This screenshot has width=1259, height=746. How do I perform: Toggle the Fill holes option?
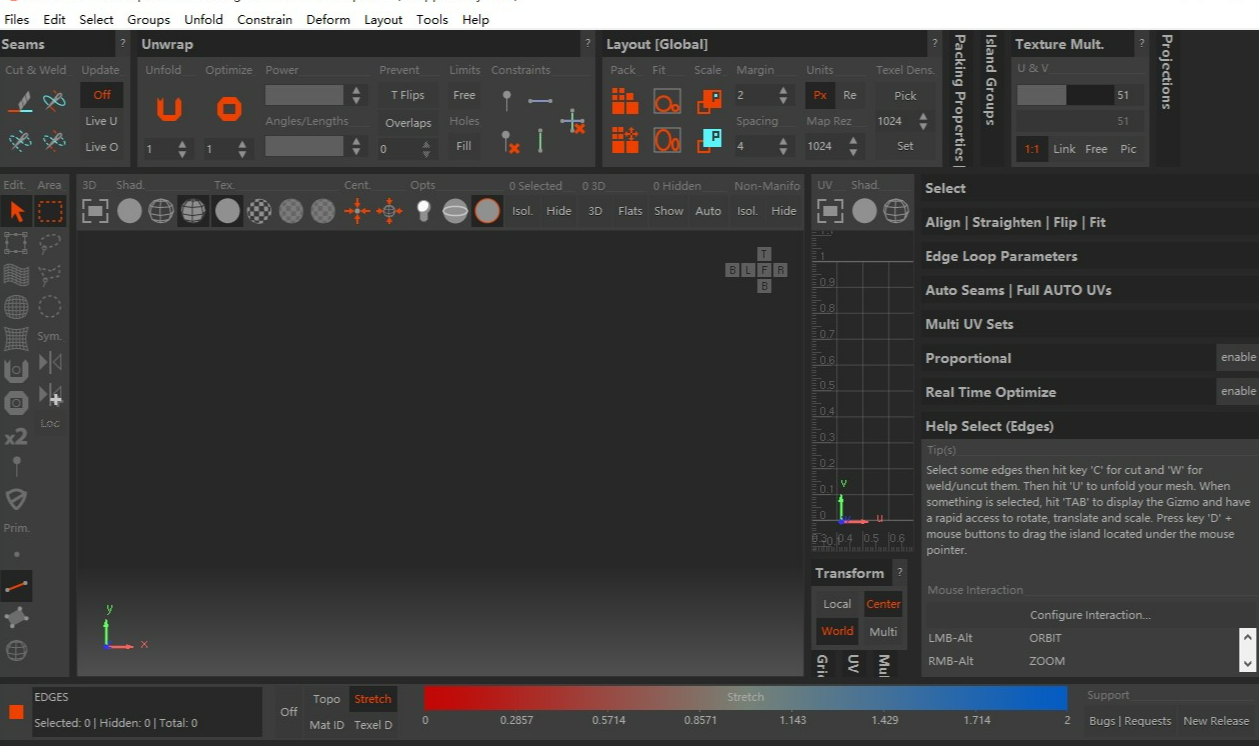(464, 146)
